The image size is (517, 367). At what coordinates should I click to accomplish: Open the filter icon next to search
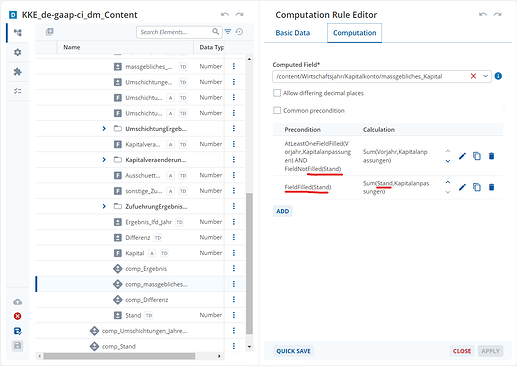point(228,32)
